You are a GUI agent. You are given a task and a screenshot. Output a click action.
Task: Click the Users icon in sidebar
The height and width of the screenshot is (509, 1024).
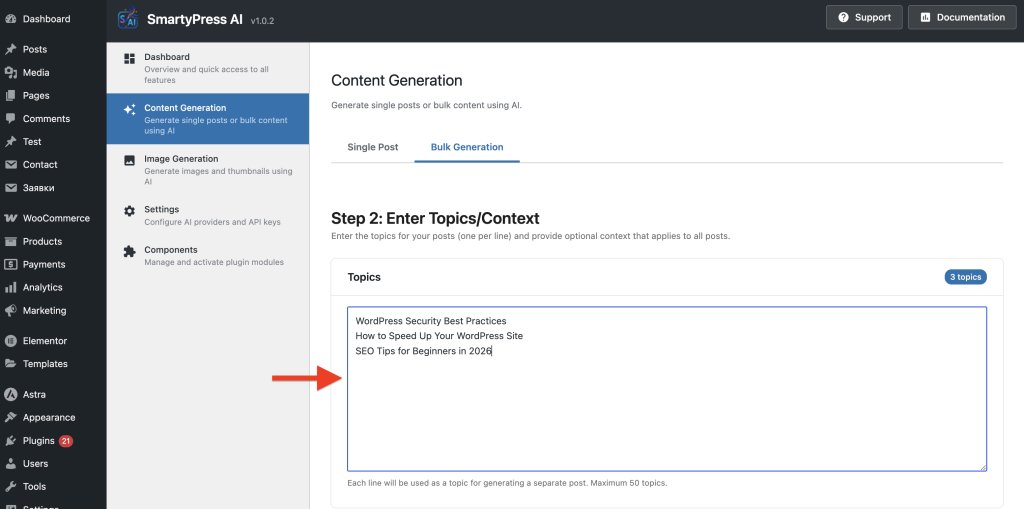[10, 464]
